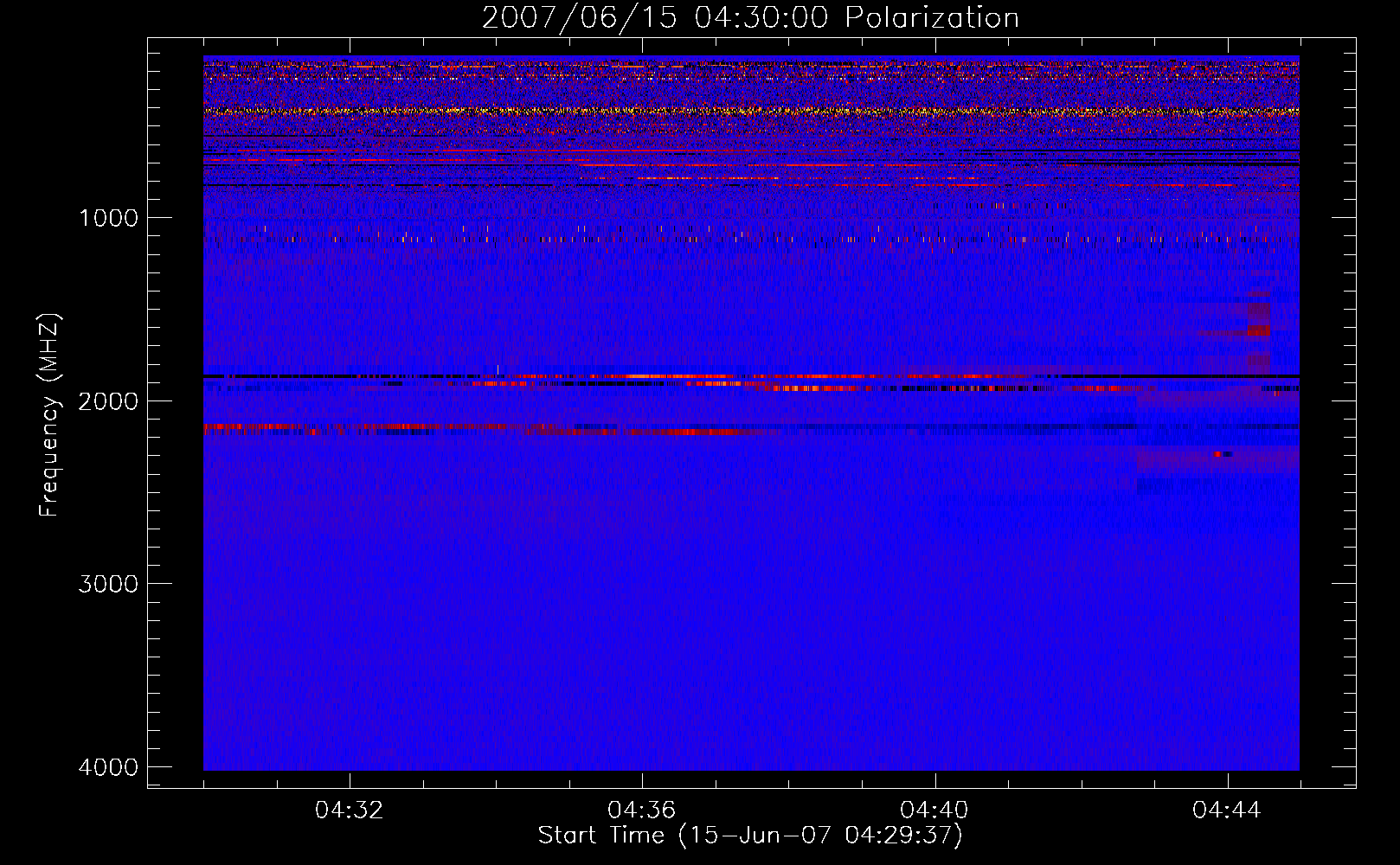Image resolution: width=1400 pixels, height=865 pixels.
Task: Click the Frequency (MHZ) y-axis label
Action: 49,415
